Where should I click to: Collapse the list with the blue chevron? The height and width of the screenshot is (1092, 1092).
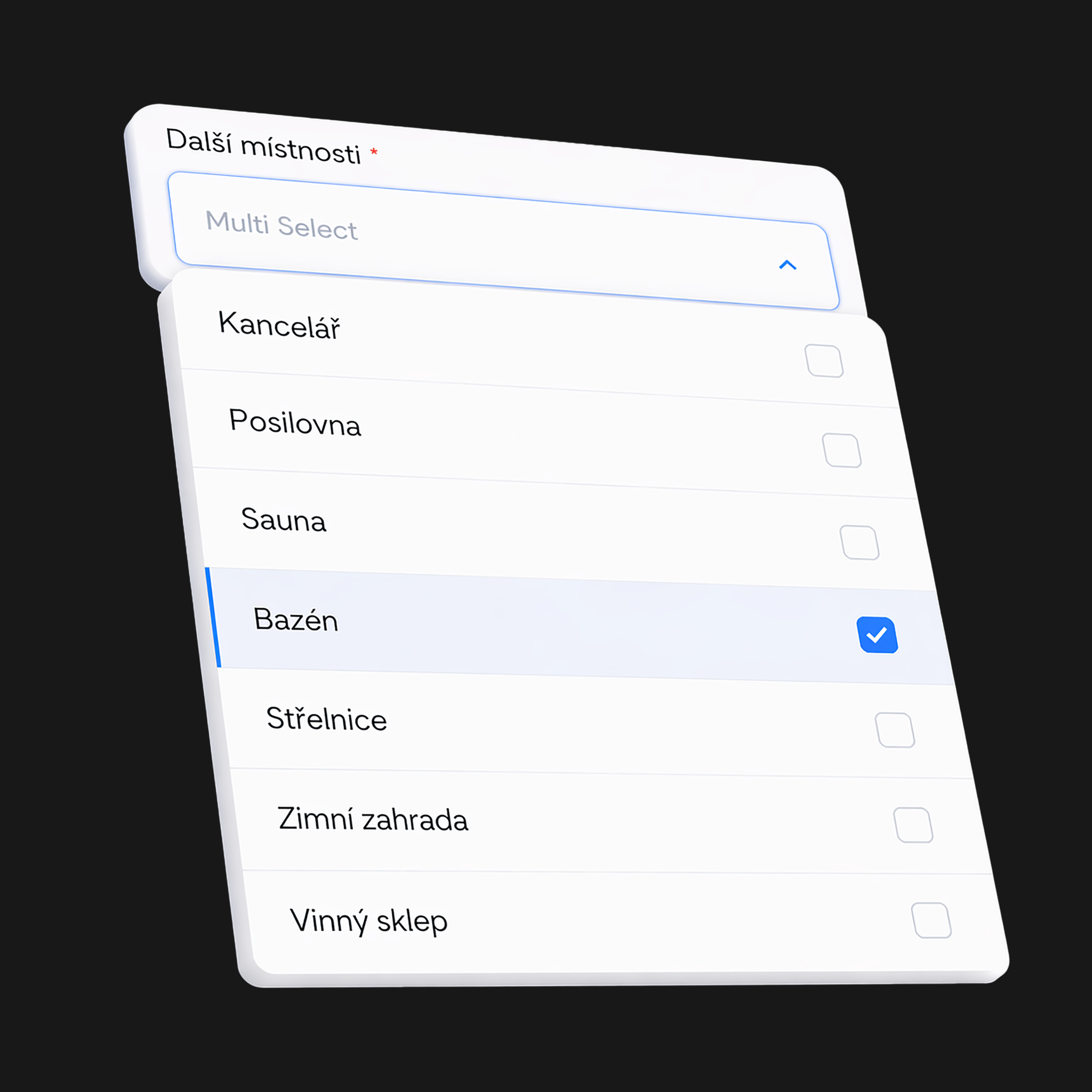787,264
